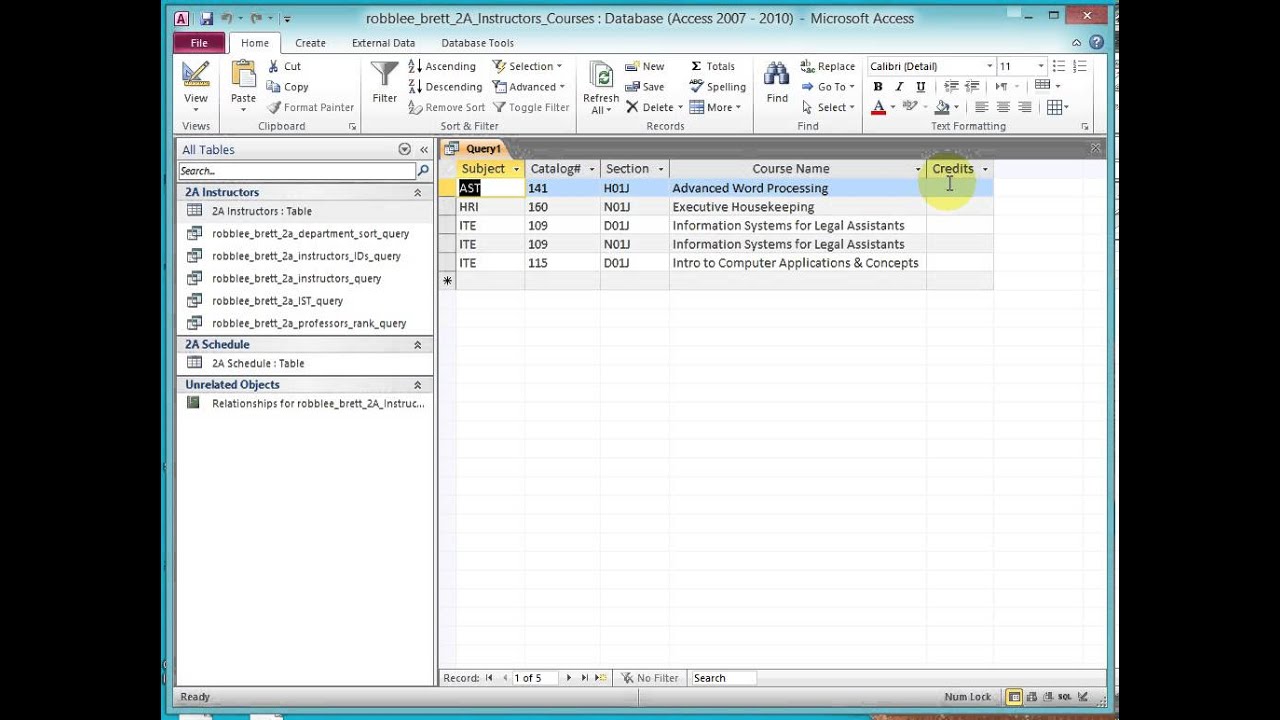This screenshot has width=1280, height=720.
Task: Go to the first record navigation button
Action: pos(489,678)
